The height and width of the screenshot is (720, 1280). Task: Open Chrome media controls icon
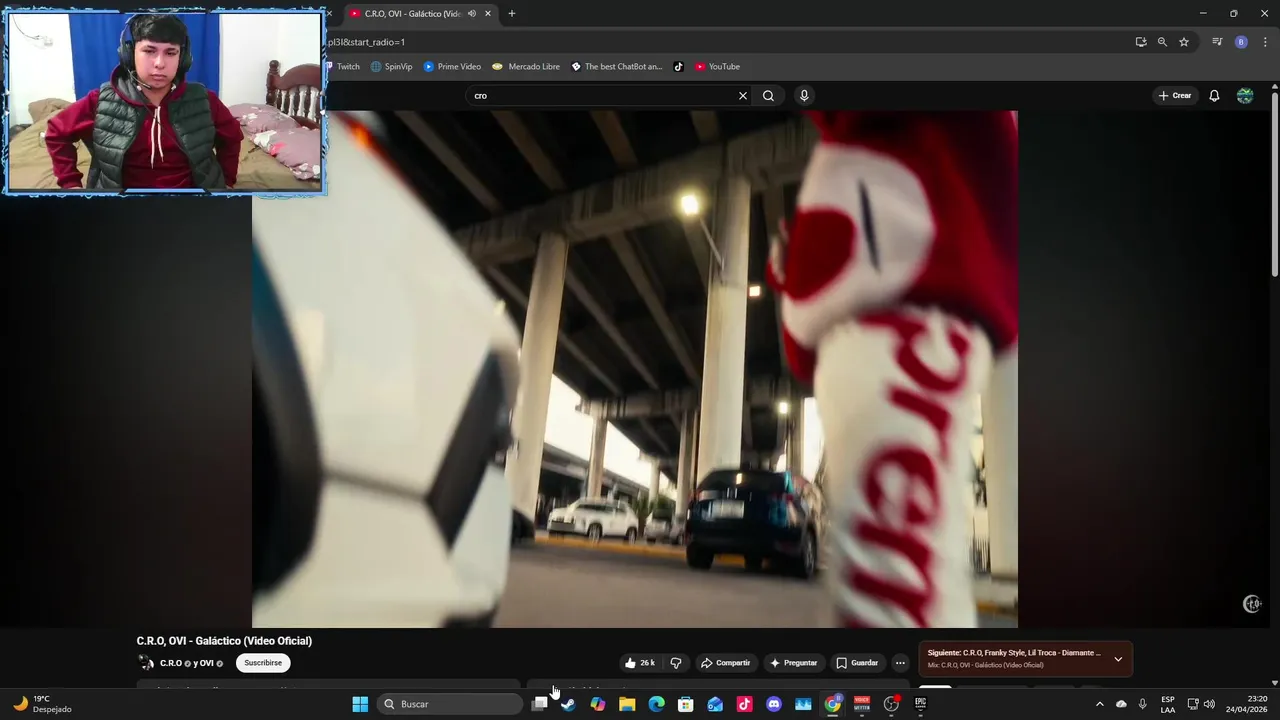[x=1217, y=42]
